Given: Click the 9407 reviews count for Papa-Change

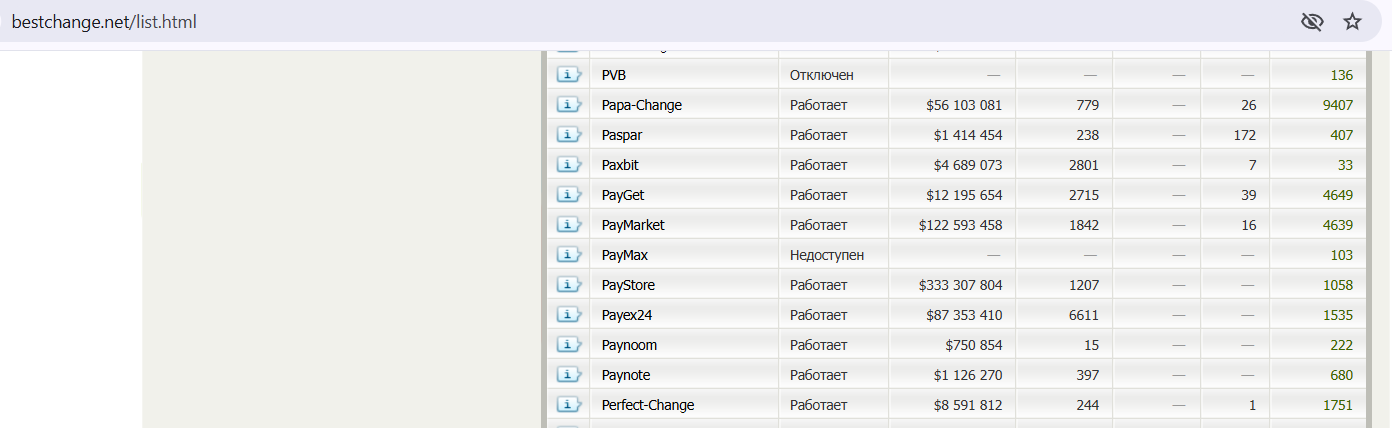Looking at the screenshot, I should pyautogui.click(x=1337, y=105).
